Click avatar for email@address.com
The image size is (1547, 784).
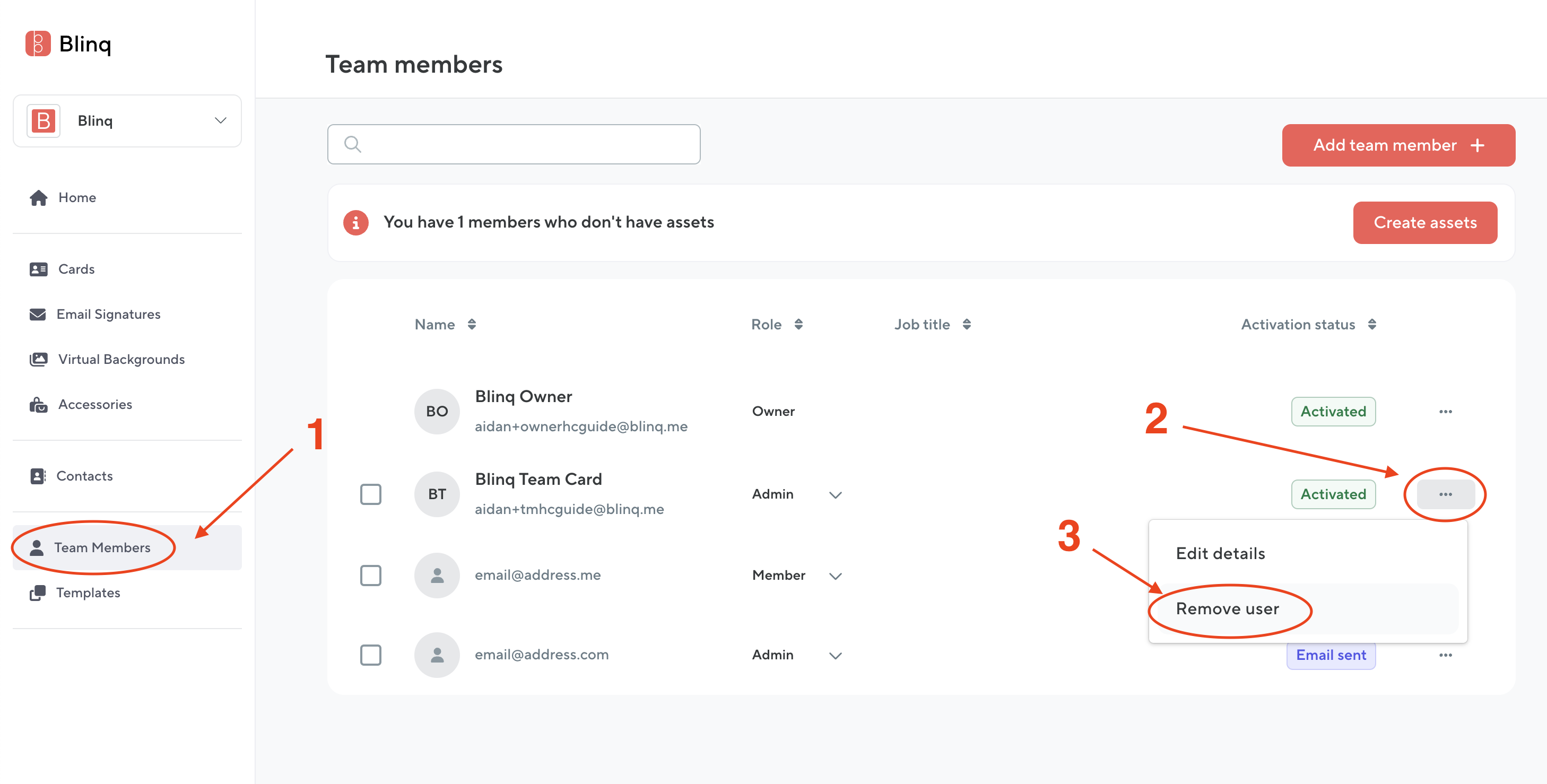pyautogui.click(x=437, y=656)
